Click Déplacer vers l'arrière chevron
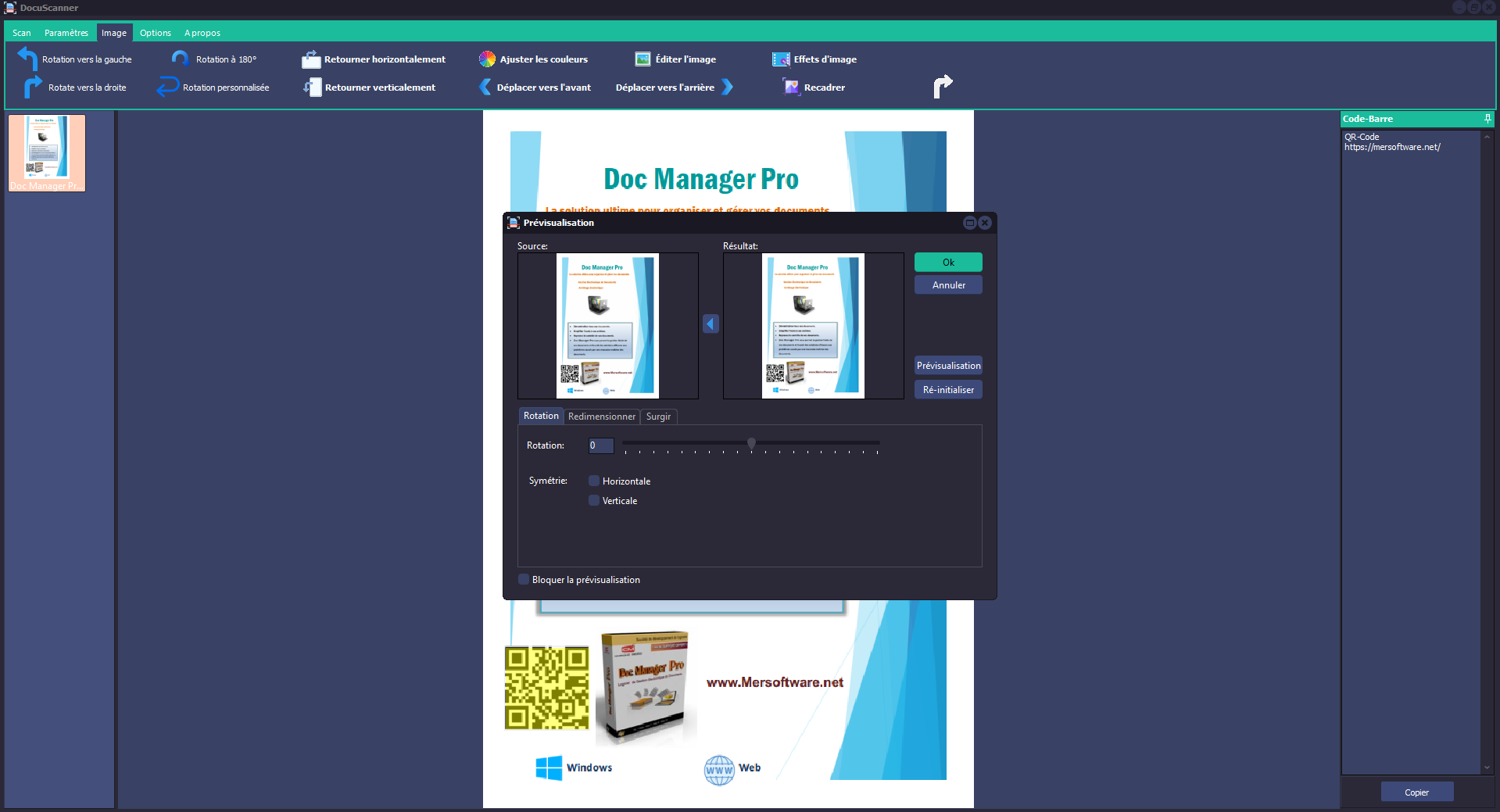Image resolution: width=1500 pixels, height=812 pixels. [728, 87]
